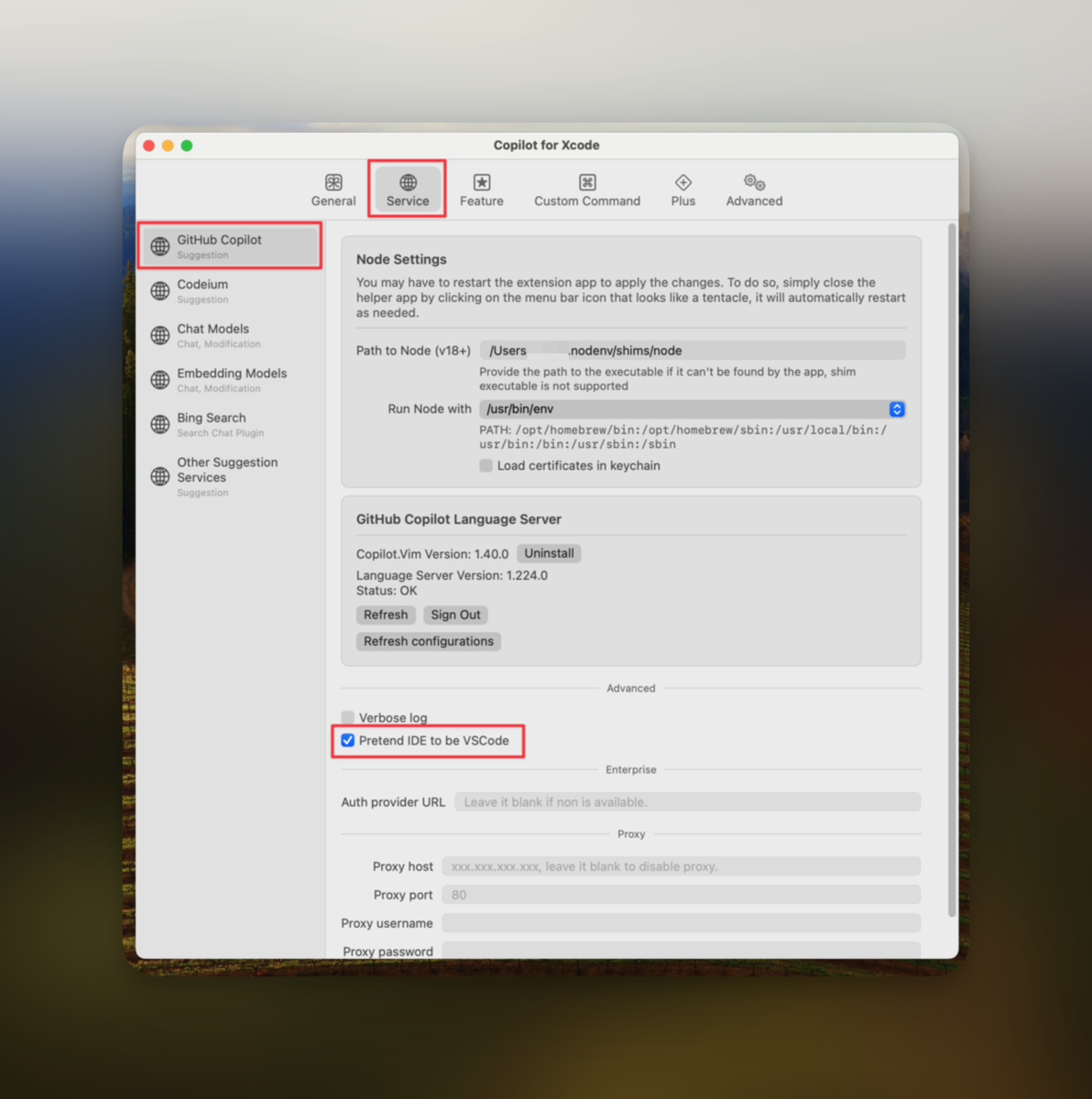
Task: Click the Node Settings heading
Action: click(x=401, y=259)
